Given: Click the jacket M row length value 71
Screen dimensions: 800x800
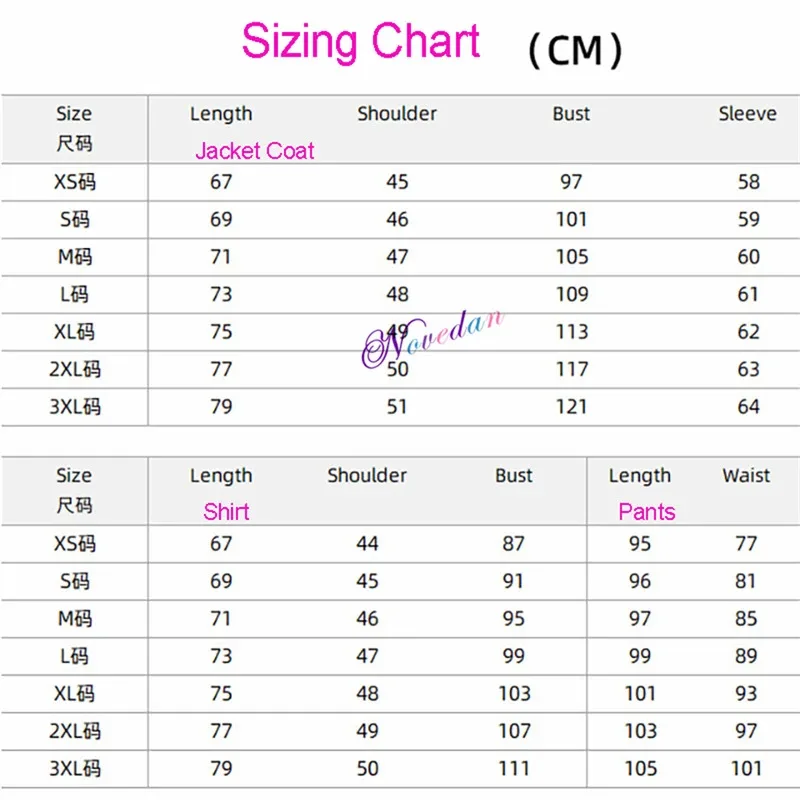Looking at the screenshot, I should click(221, 257).
